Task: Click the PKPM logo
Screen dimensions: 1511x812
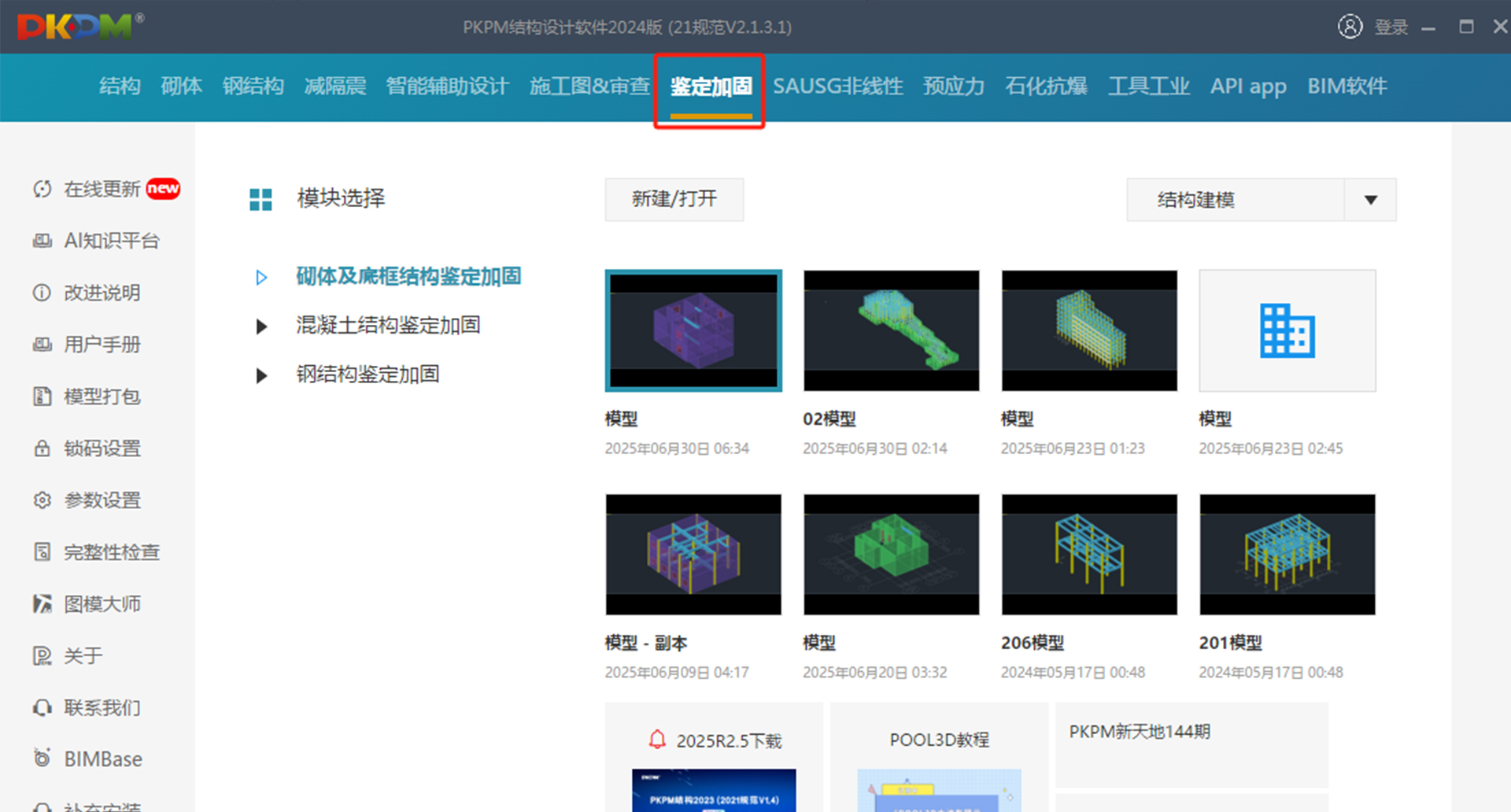Action: coord(81,27)
